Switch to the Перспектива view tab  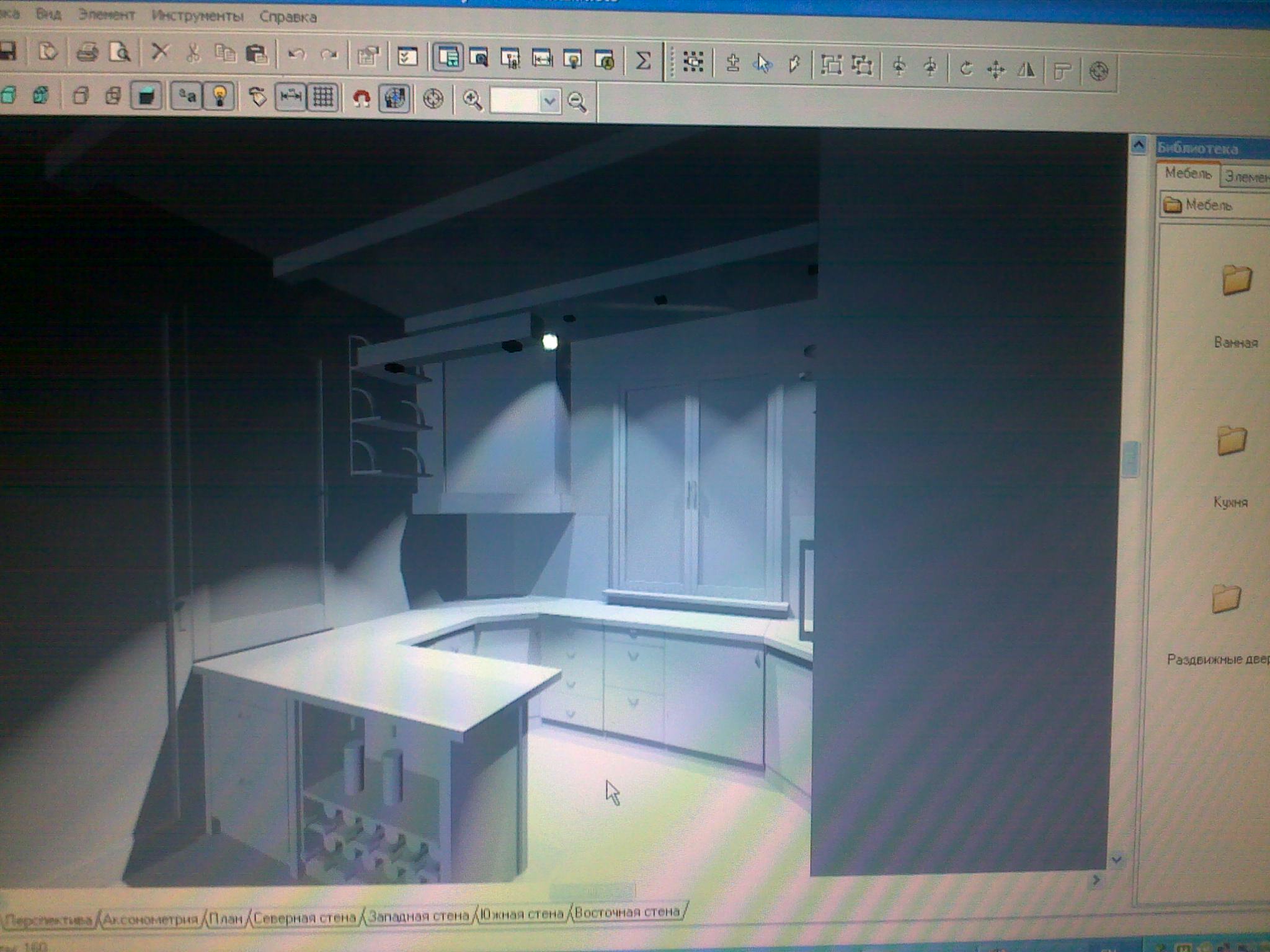tap(48, 920)
